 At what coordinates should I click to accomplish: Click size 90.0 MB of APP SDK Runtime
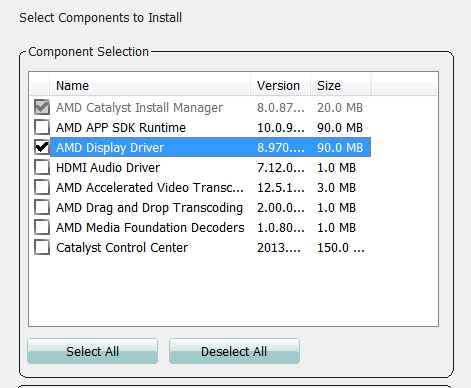coord(340,128)
